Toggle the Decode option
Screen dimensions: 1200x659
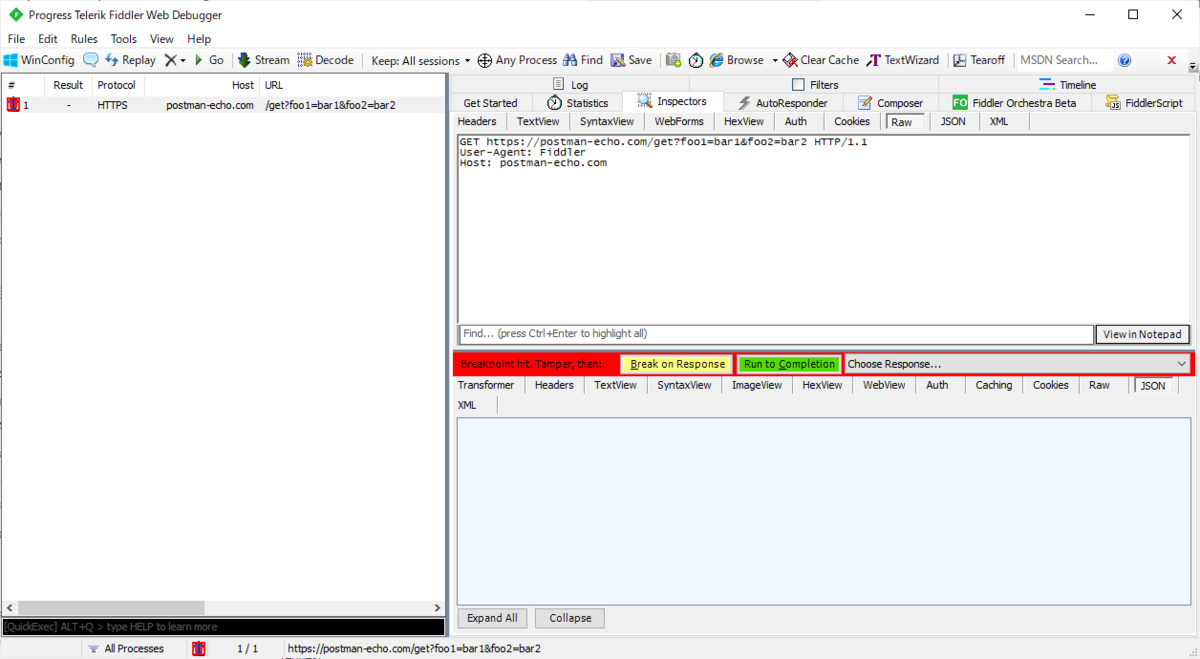(x=326, y=60)
